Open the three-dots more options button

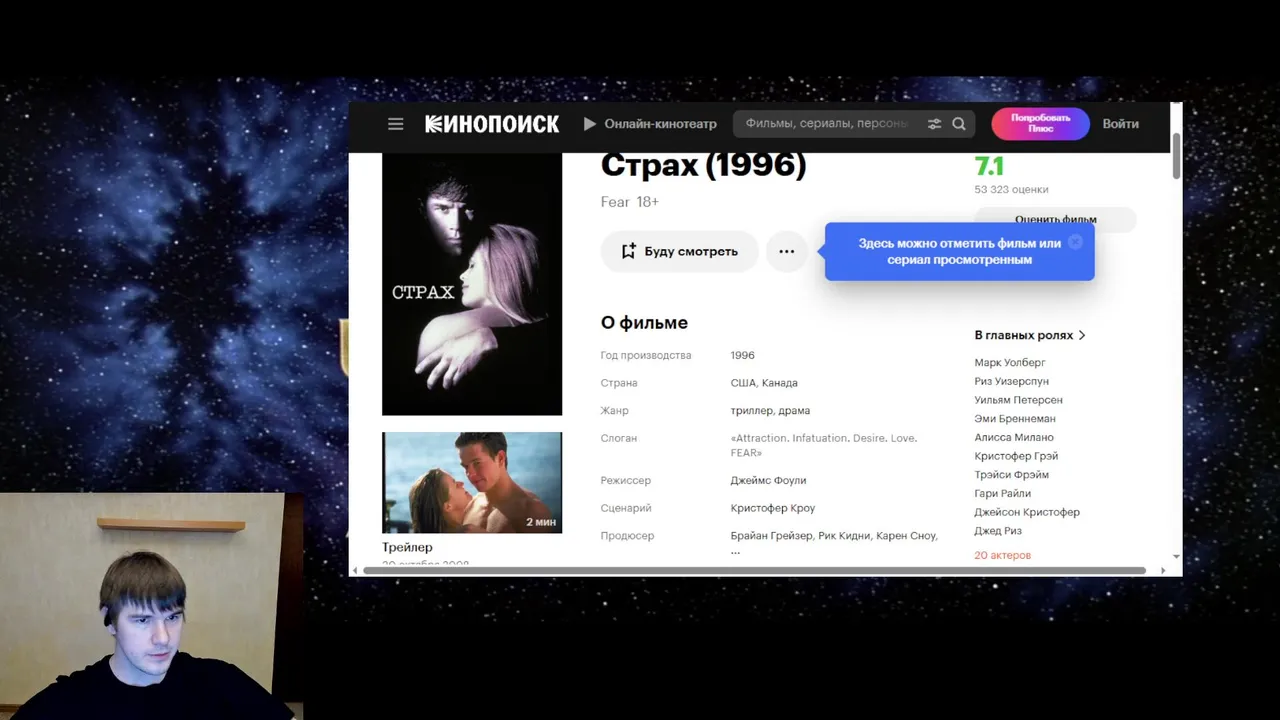pyautogui.click(x=786, y=251)
